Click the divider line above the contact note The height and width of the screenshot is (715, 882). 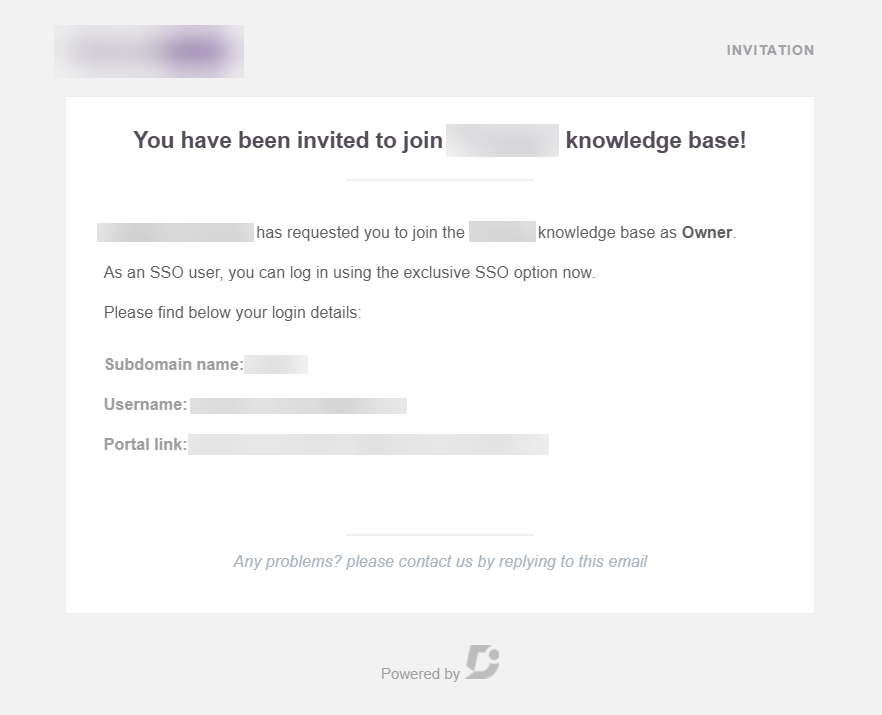(x=440, y=535)
